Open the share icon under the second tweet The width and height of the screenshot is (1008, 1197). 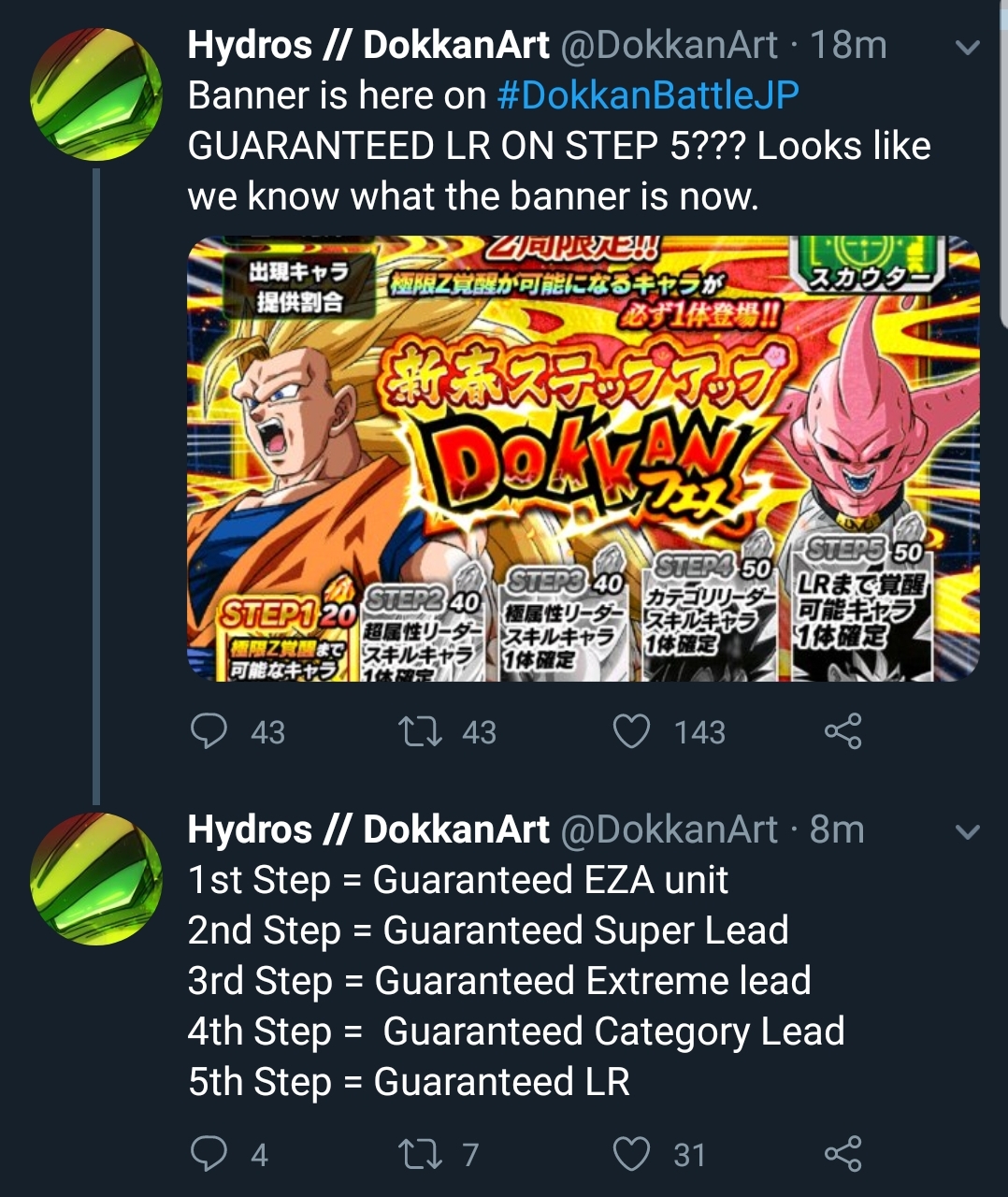tap(844, 1154)
